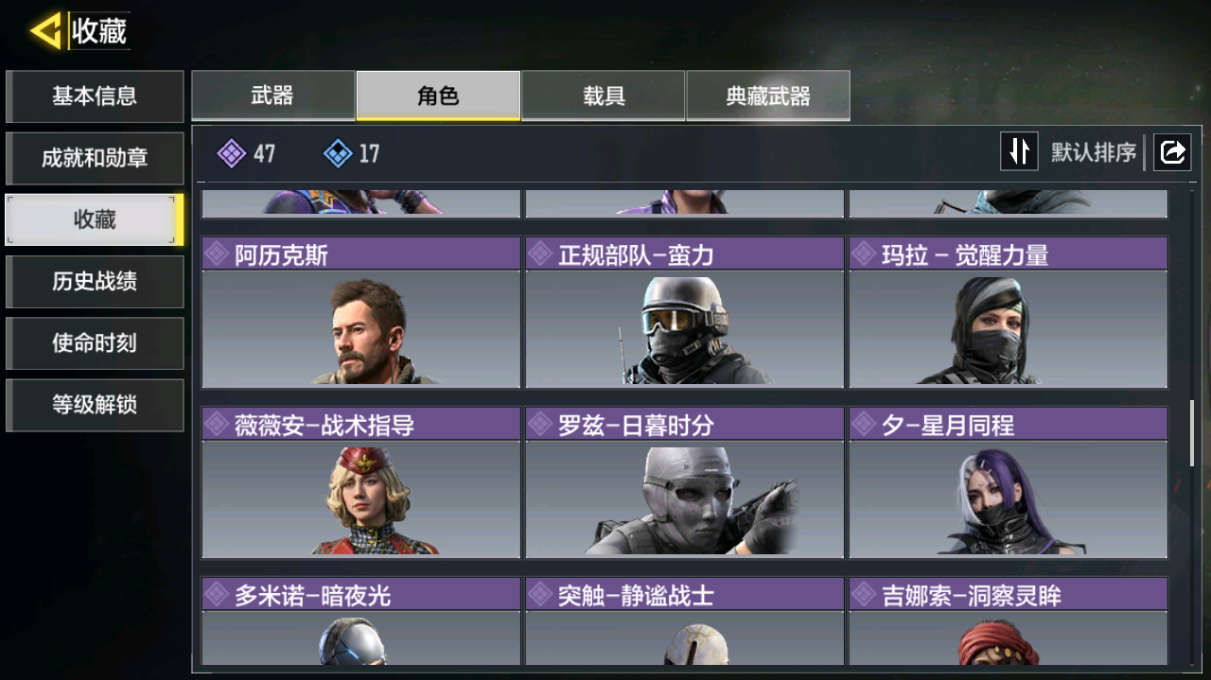Click the share export icon
The width and height of the screenshot is (1211, 680).
[1172, 152]
